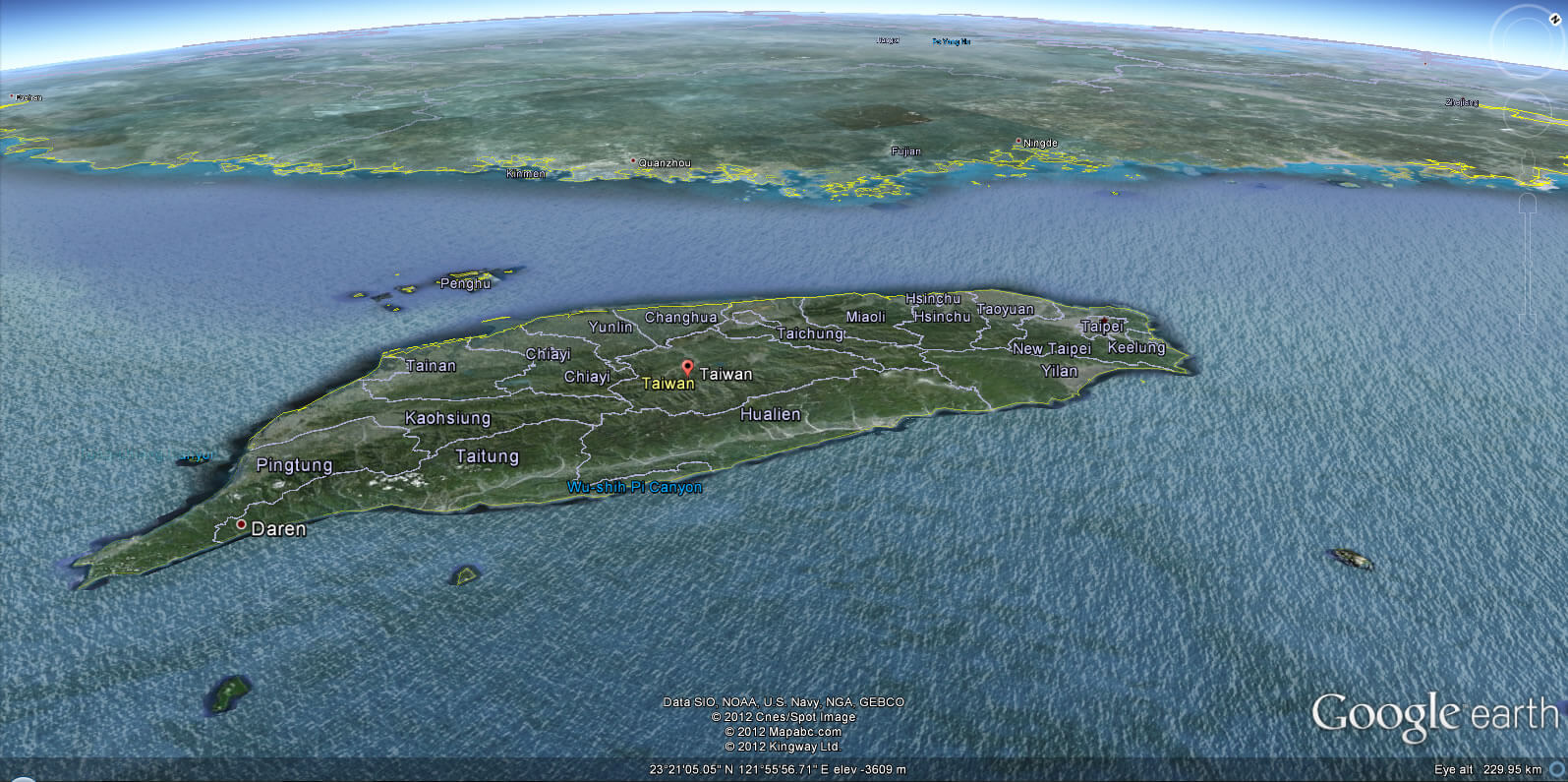This screenshot has height=782, width=1568.
Task: Click the Eye alt altitude readout
Action: (1488, 769)
